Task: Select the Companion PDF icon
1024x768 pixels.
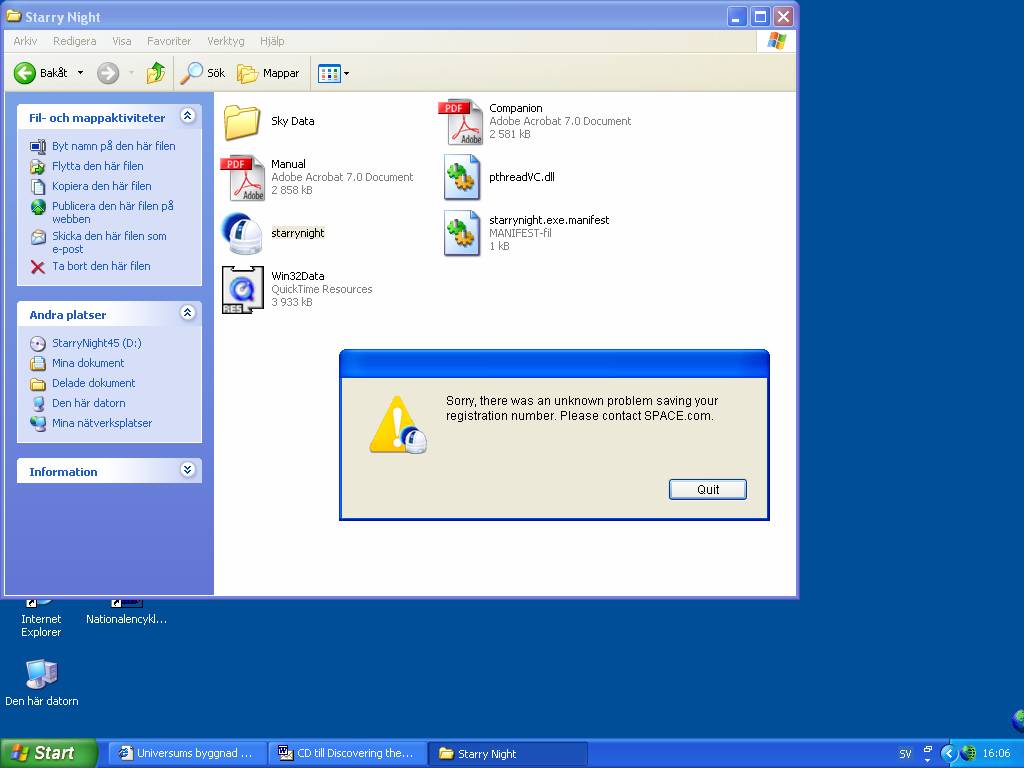Action: coord(460,121)
